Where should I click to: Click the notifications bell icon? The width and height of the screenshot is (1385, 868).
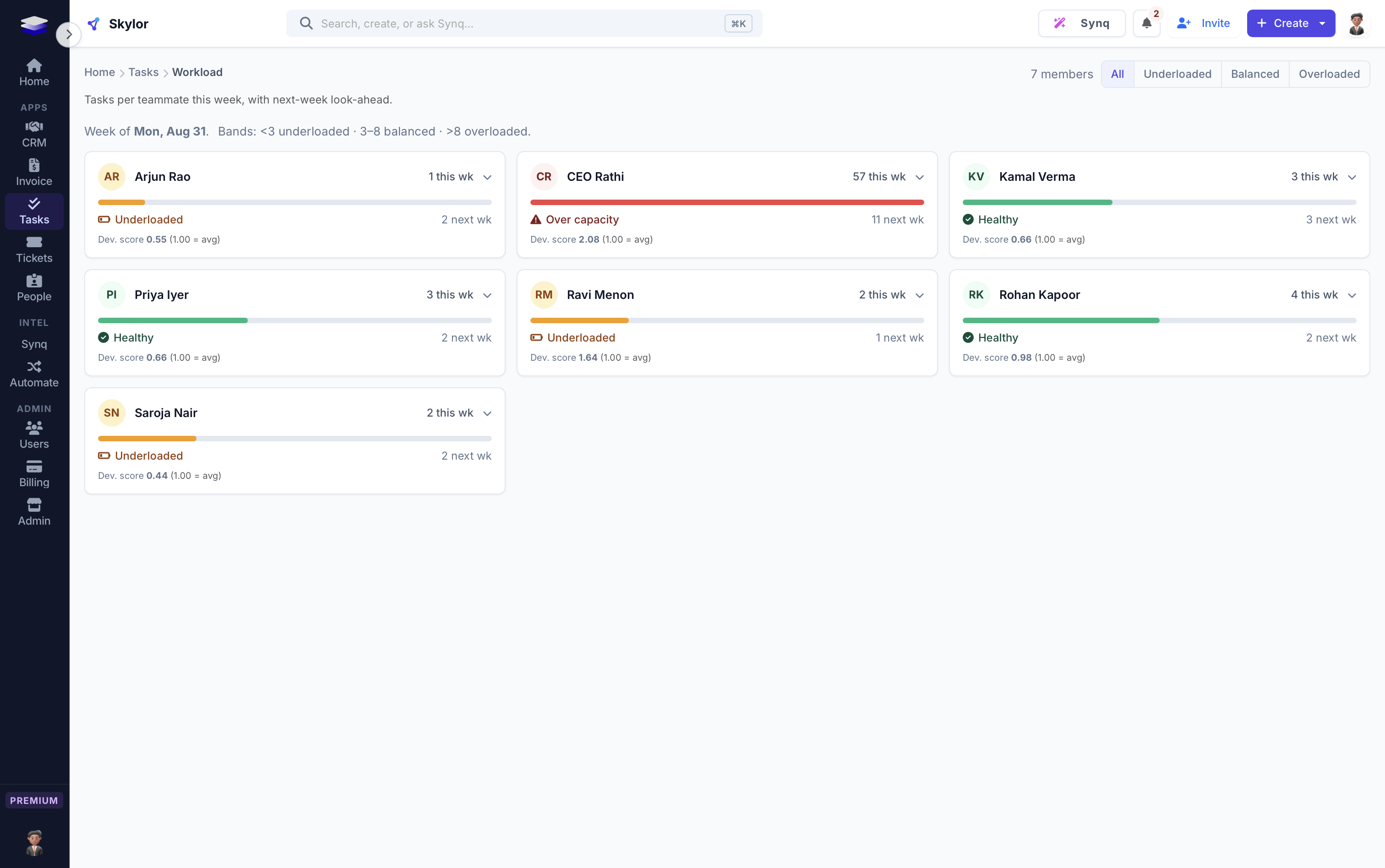(x=1146, y=23)
